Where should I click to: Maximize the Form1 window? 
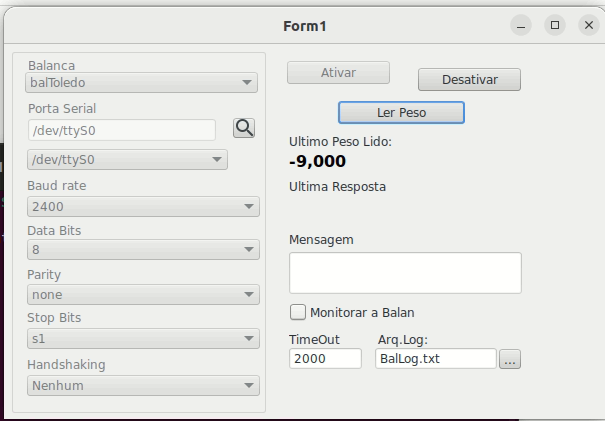pyautogui.click(x=555, y=25)
